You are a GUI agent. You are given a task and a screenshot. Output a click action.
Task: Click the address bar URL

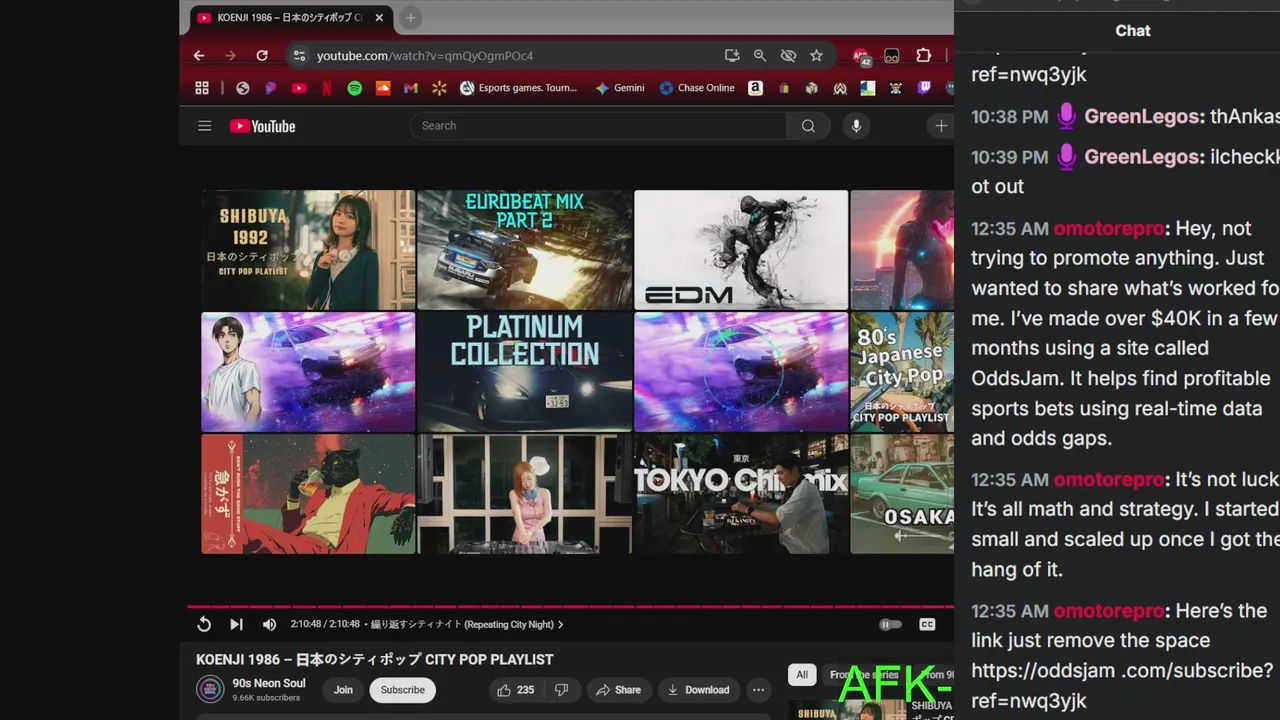coord(425,56)
